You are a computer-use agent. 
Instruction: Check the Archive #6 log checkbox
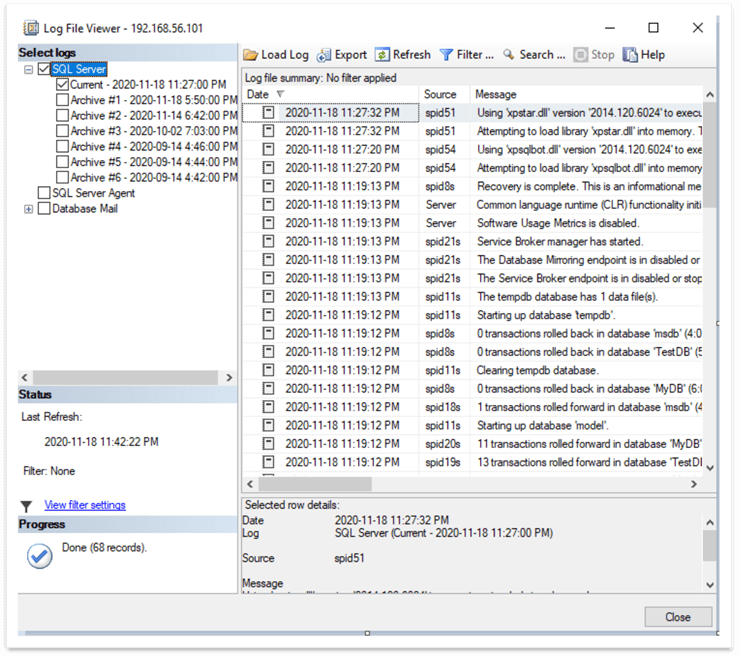click(62, 177)
